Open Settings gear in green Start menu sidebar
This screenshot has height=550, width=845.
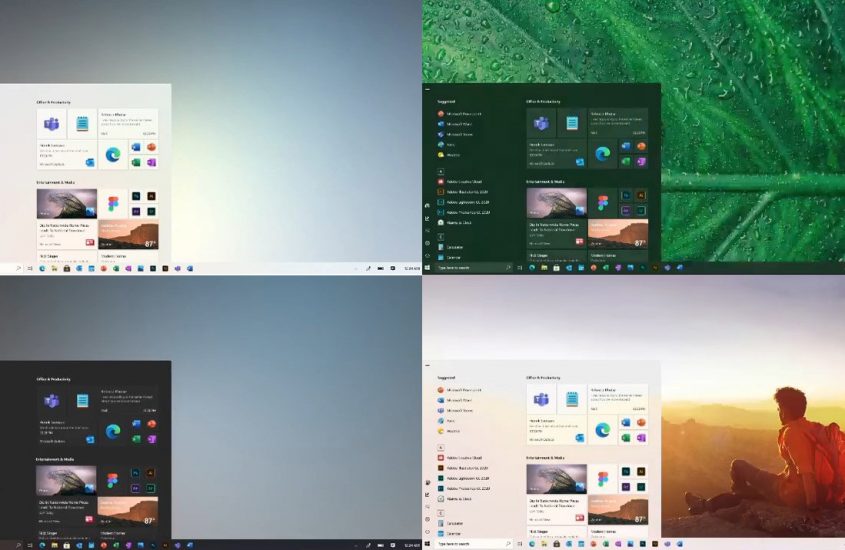[428, 243]
